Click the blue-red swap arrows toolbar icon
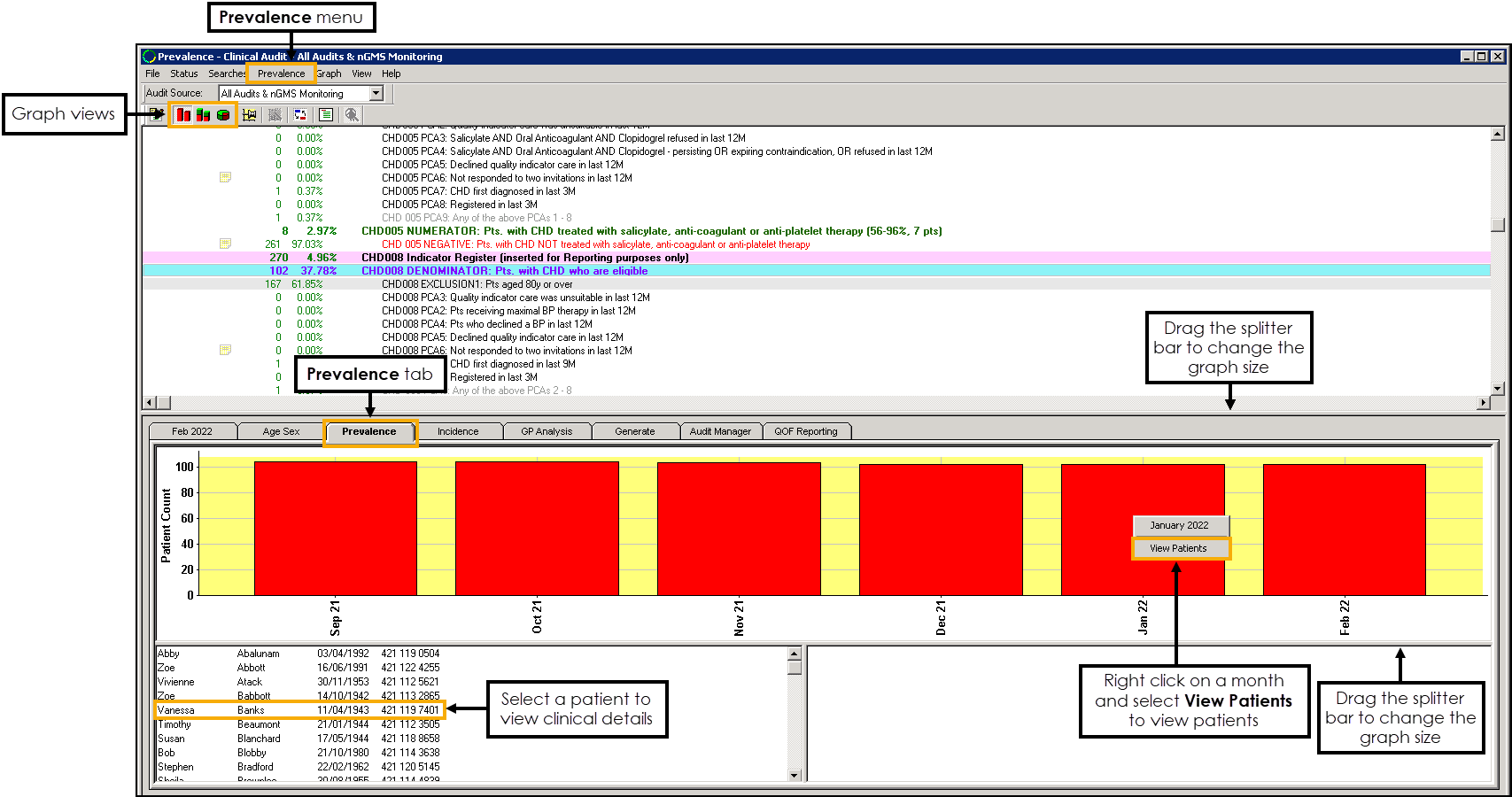Image resolution: width=1512 pixels, height=797 pixels. point(300,115)
